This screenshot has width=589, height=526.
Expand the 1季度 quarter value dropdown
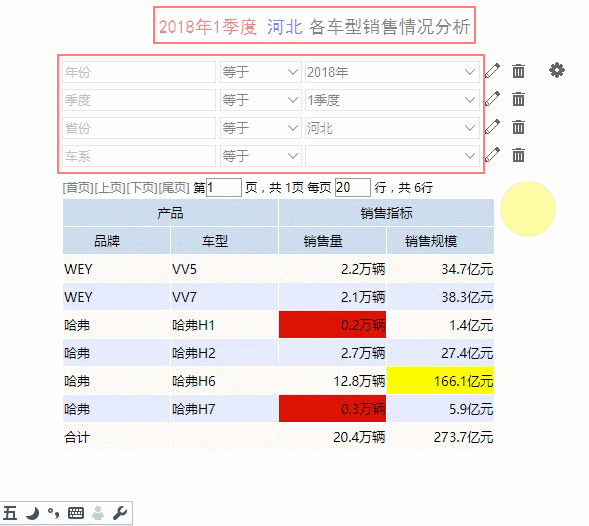tap(392, 100)
